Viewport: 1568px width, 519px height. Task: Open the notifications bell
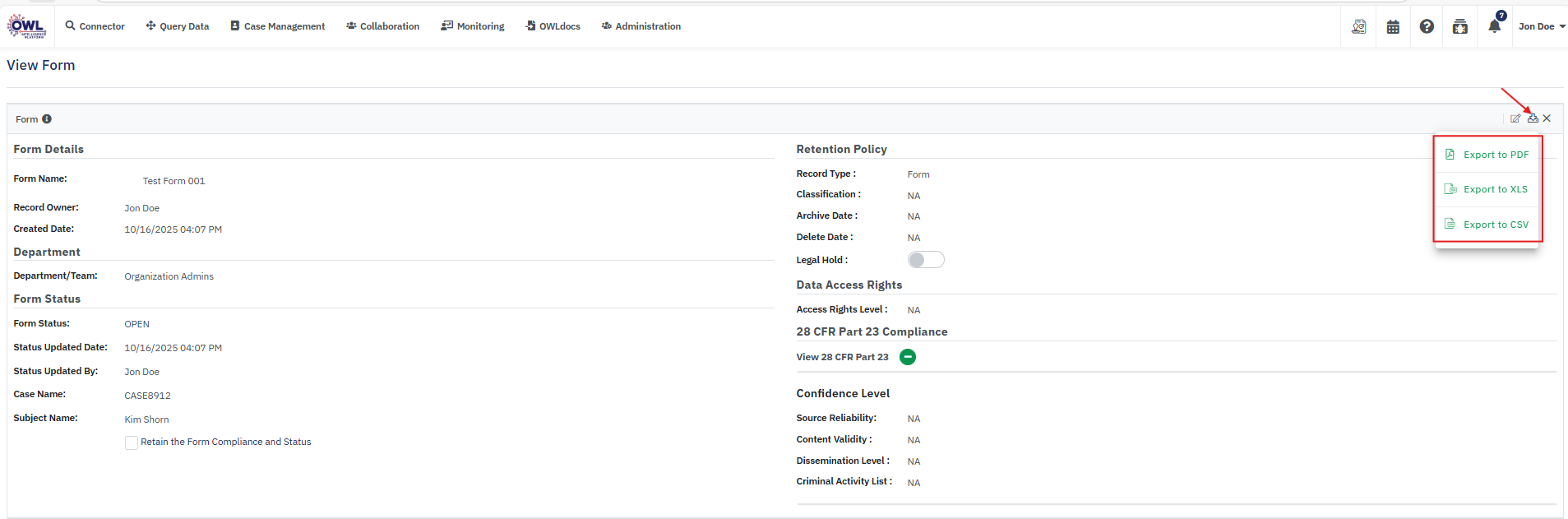tap(1494, 27)
